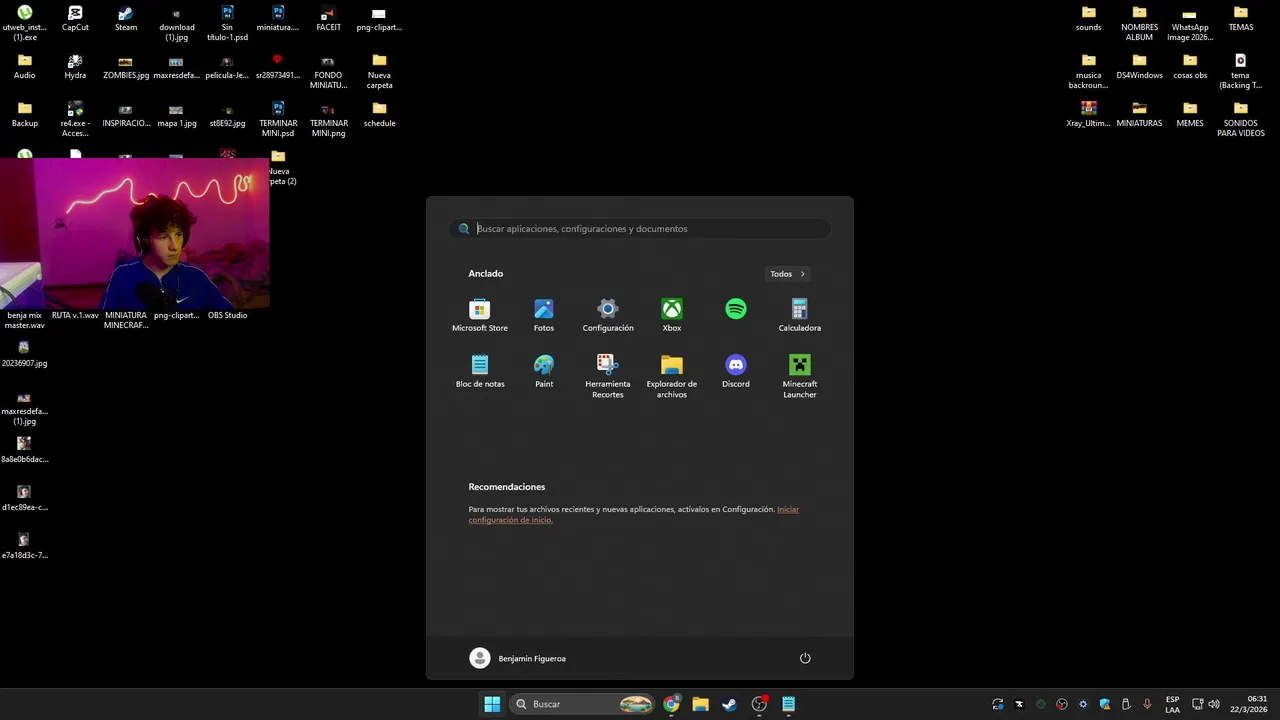Select the FACEIT desktop shortcut
The image size is (1280, 720).
(328, 19)
